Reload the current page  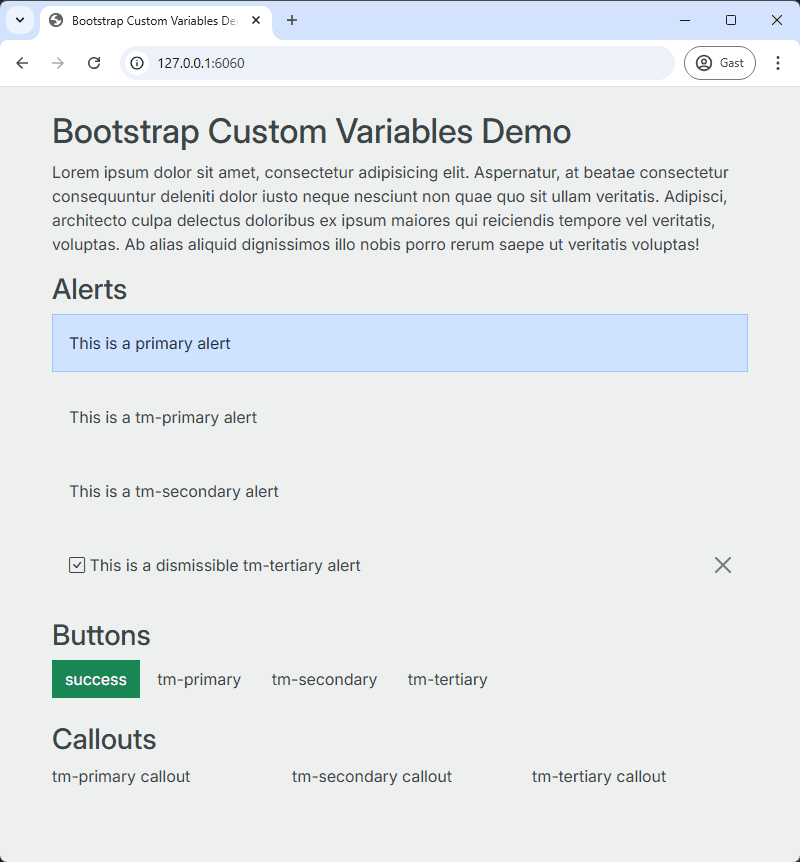tap(94, 63)
